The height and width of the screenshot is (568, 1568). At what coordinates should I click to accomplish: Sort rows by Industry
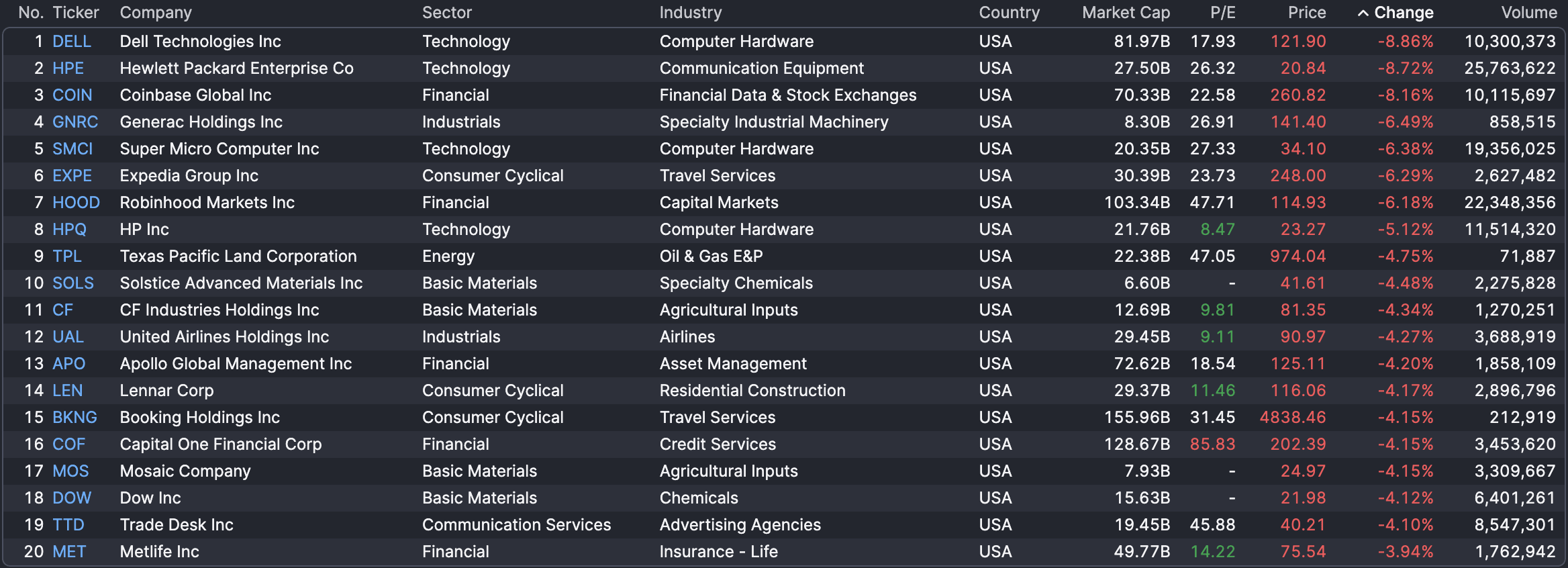pos(690,12)
